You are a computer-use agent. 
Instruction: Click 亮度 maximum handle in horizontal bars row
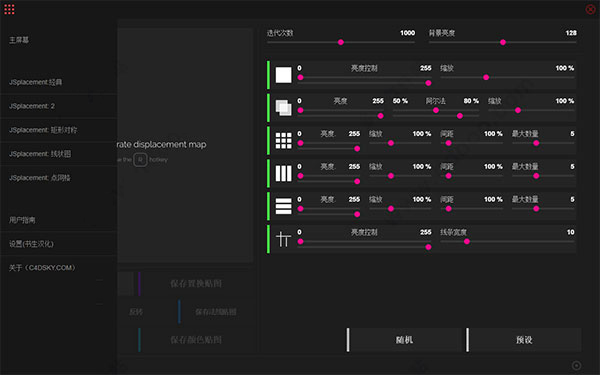click(357, 214)
